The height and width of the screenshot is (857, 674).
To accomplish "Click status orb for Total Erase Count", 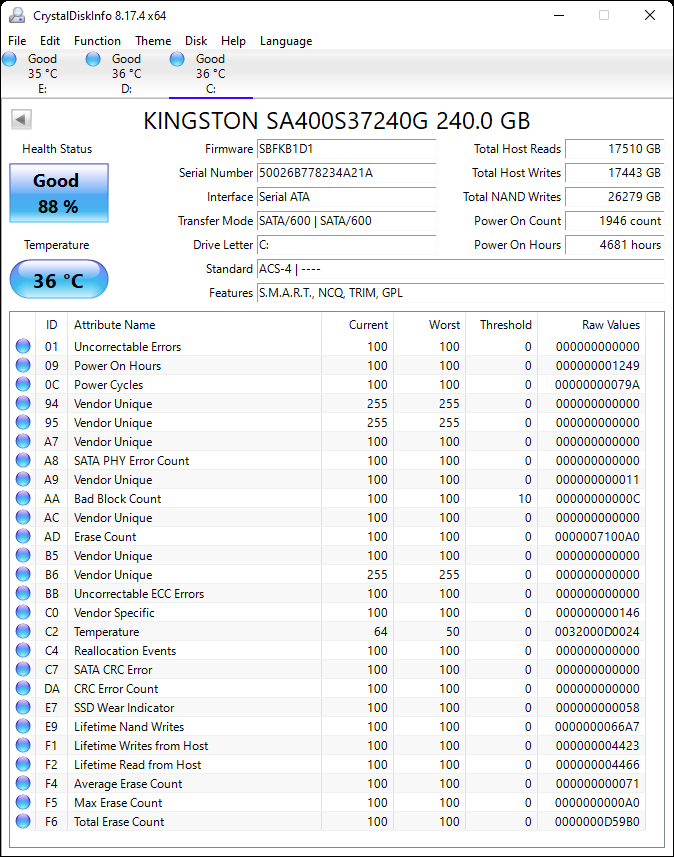I will click(23, 821).
